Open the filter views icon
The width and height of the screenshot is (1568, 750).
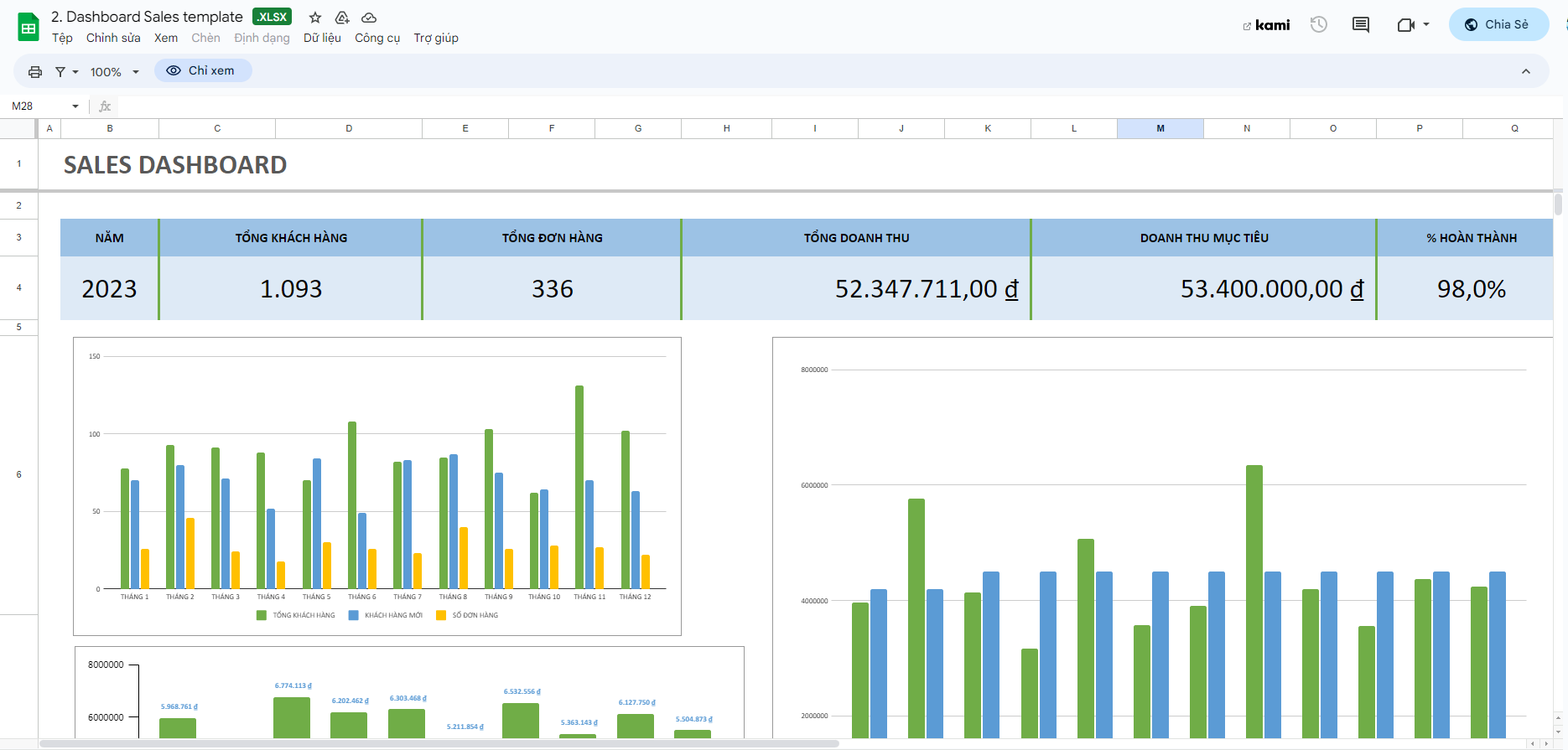tap(60, 72)
